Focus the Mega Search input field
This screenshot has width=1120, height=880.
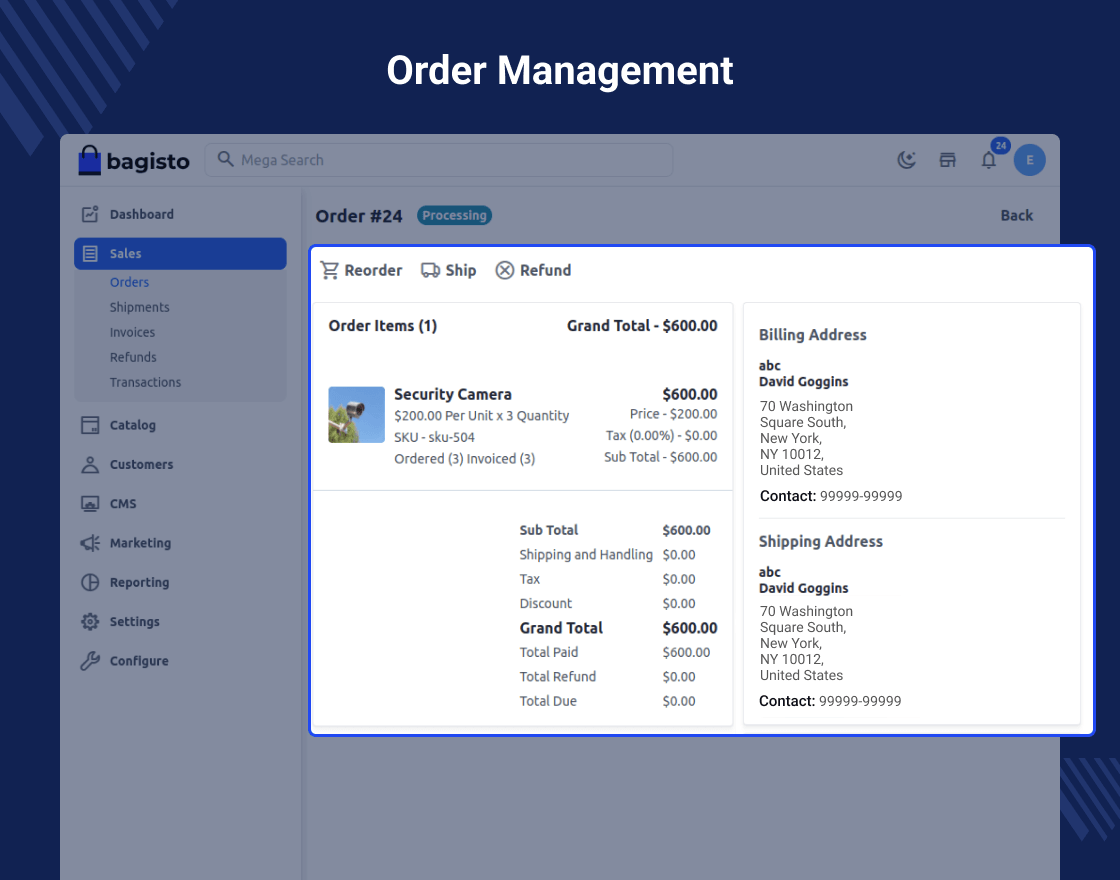(x=439, y=160)
